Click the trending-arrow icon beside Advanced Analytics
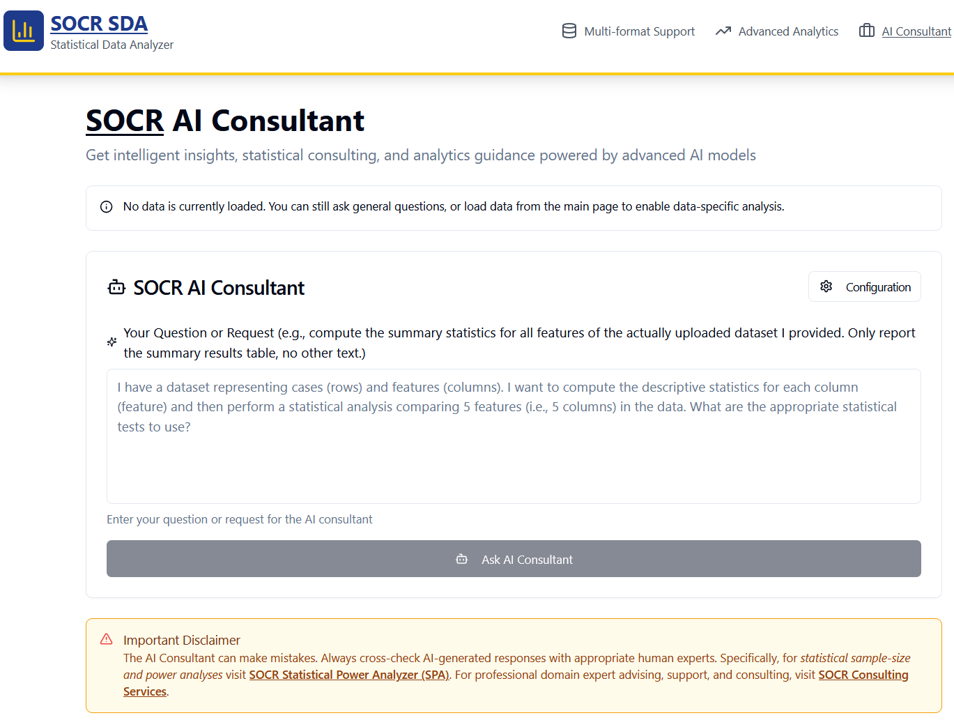This screenshot has width=954, height=720. (722, 31)
